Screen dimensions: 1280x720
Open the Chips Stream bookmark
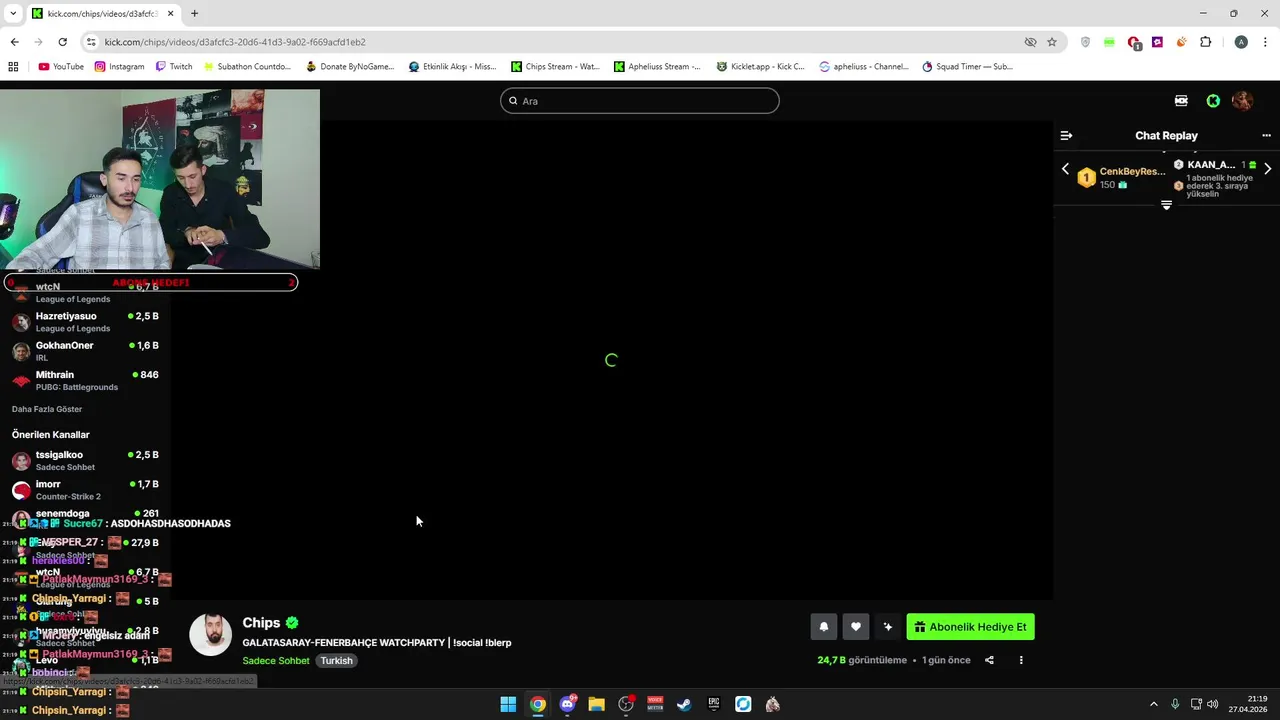pos(555,67)
